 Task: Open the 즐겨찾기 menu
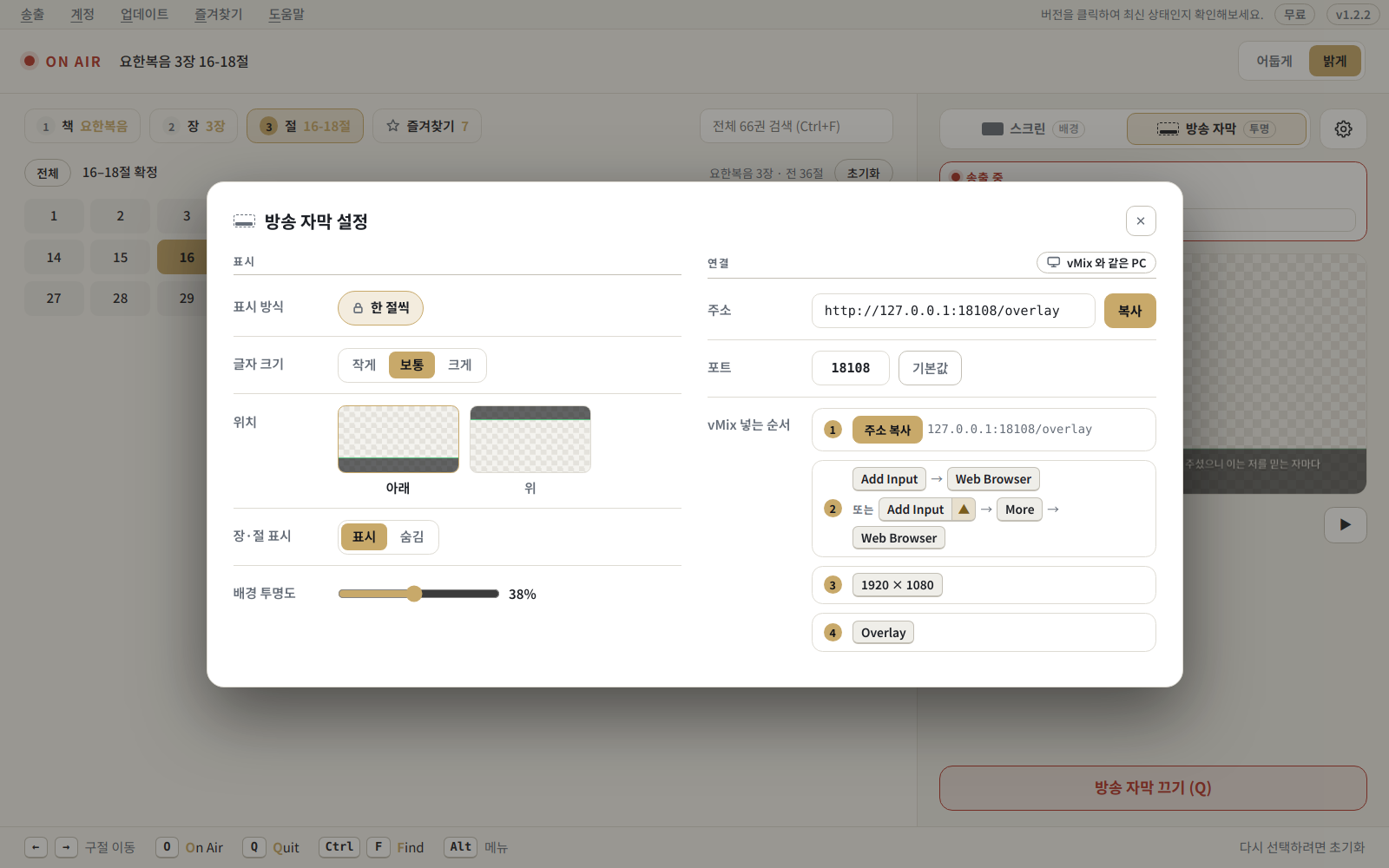pyautogui.click(x=218, y=15)
